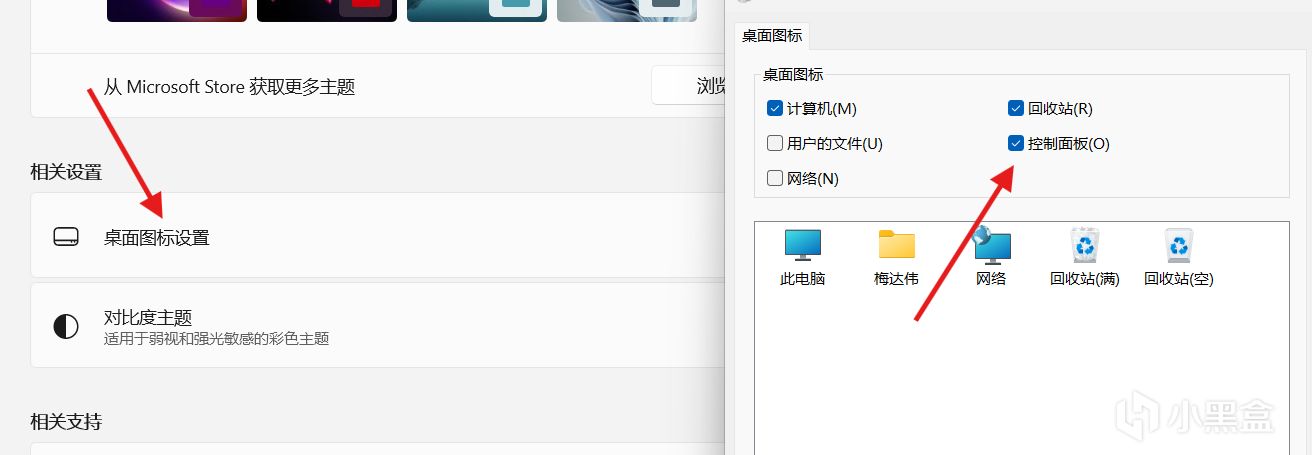Click the 相关设置 heading

(66, 172)
